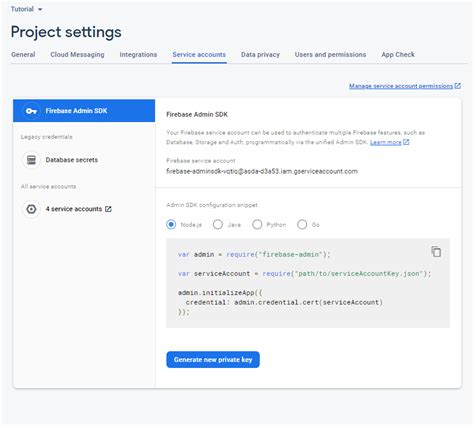Click external link icon after 4 service accounts
The height and width of the screenshot is (426, 474).
[x=108, y=209]
